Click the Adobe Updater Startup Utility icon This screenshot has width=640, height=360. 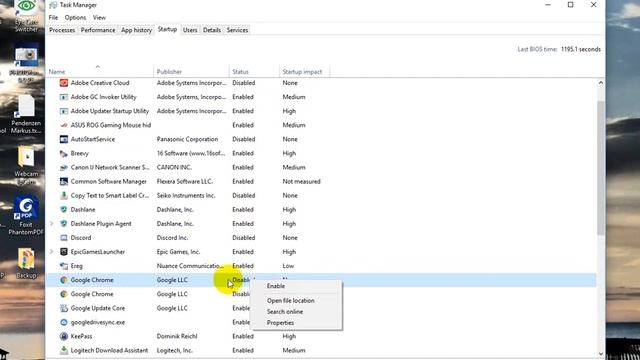pyautogui.click(x=64, y=111)
